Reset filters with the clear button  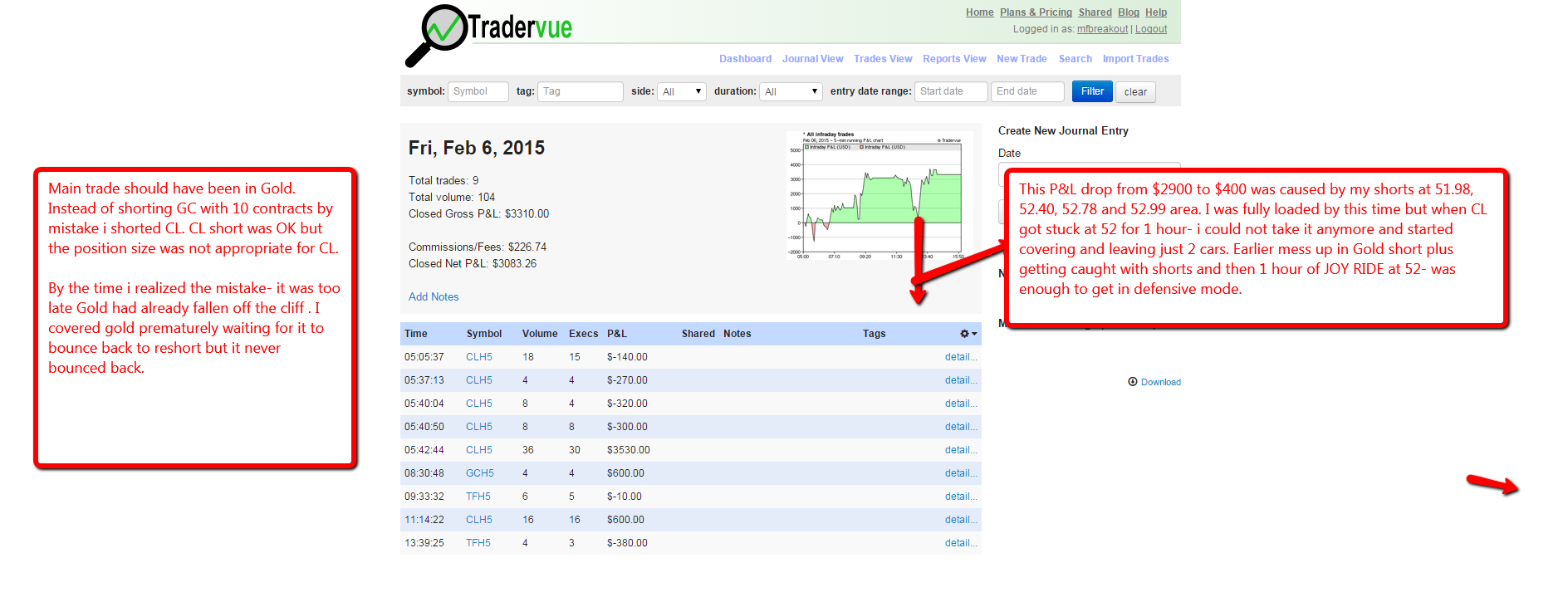[1135, 92]
